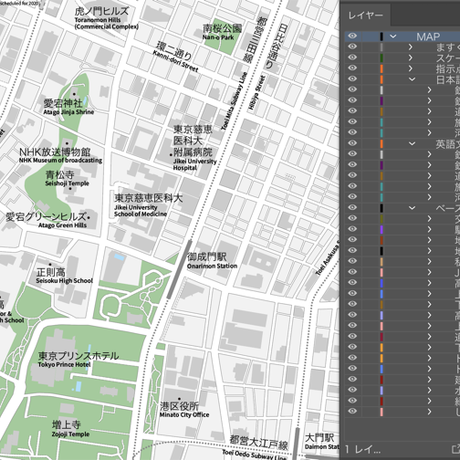
Task: Select the 日本語 layer name
Action: [448, 80]
